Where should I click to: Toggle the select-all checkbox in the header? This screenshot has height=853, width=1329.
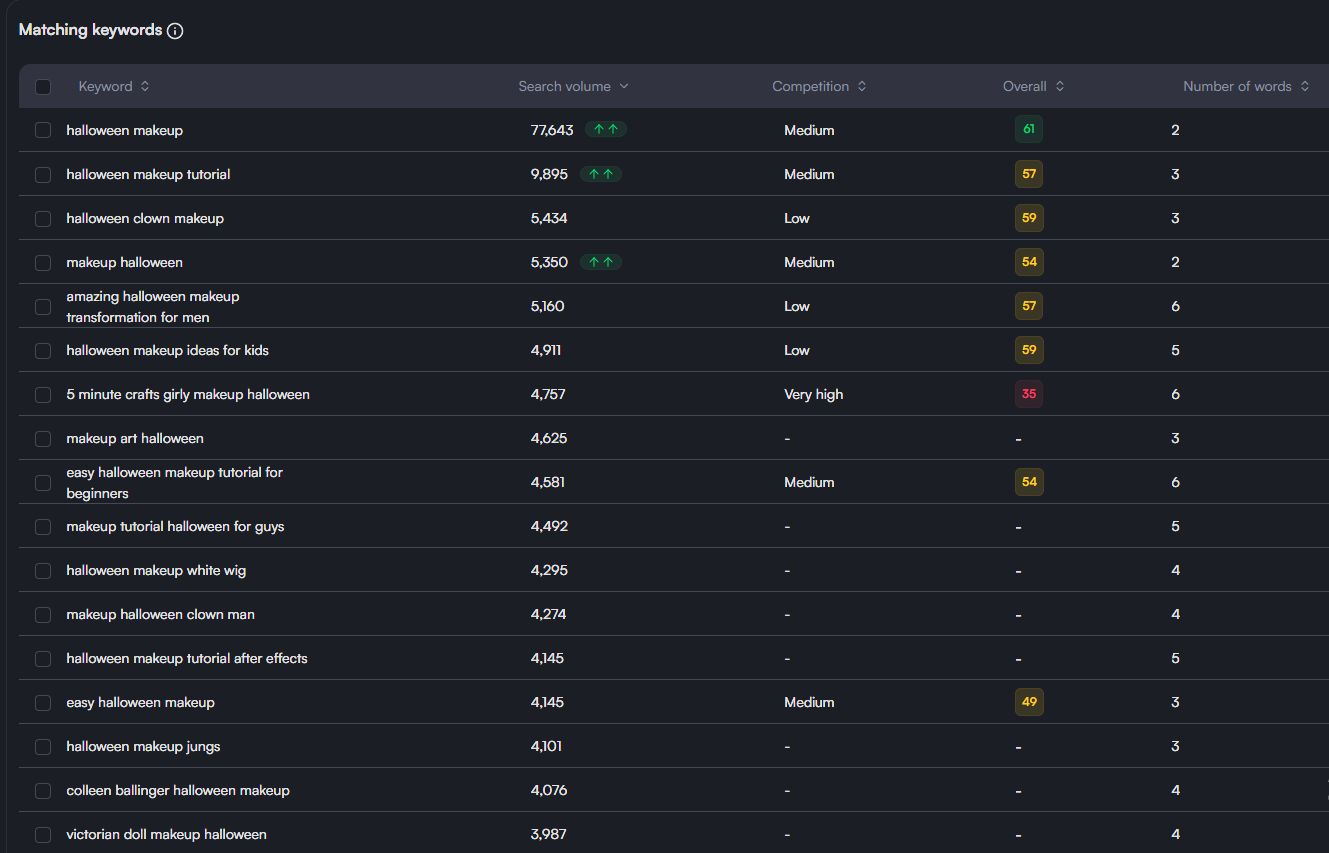tap(43, 87)
